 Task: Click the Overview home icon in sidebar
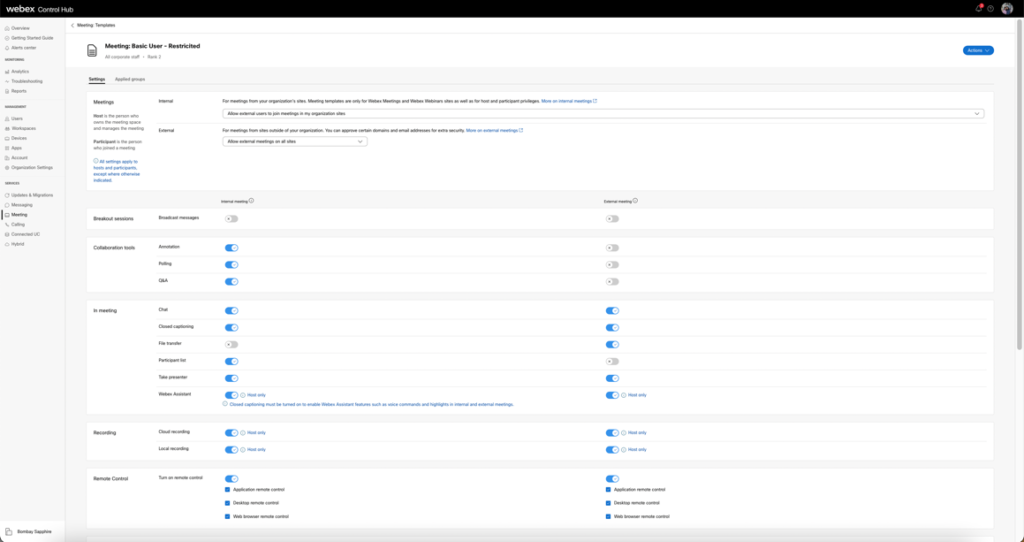[7, 28]
